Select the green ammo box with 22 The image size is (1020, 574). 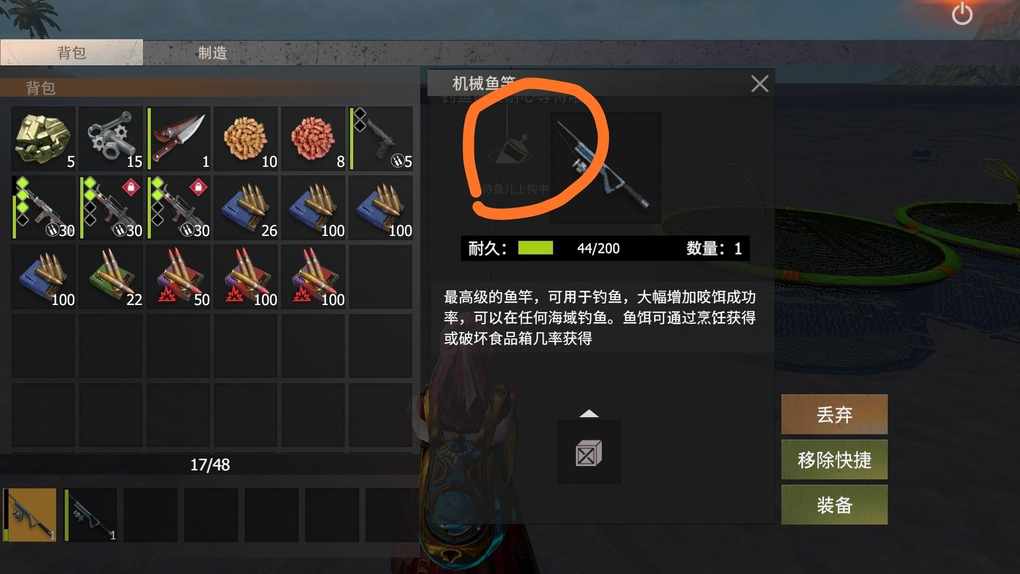pyautogui.click(x=111, y=277)
